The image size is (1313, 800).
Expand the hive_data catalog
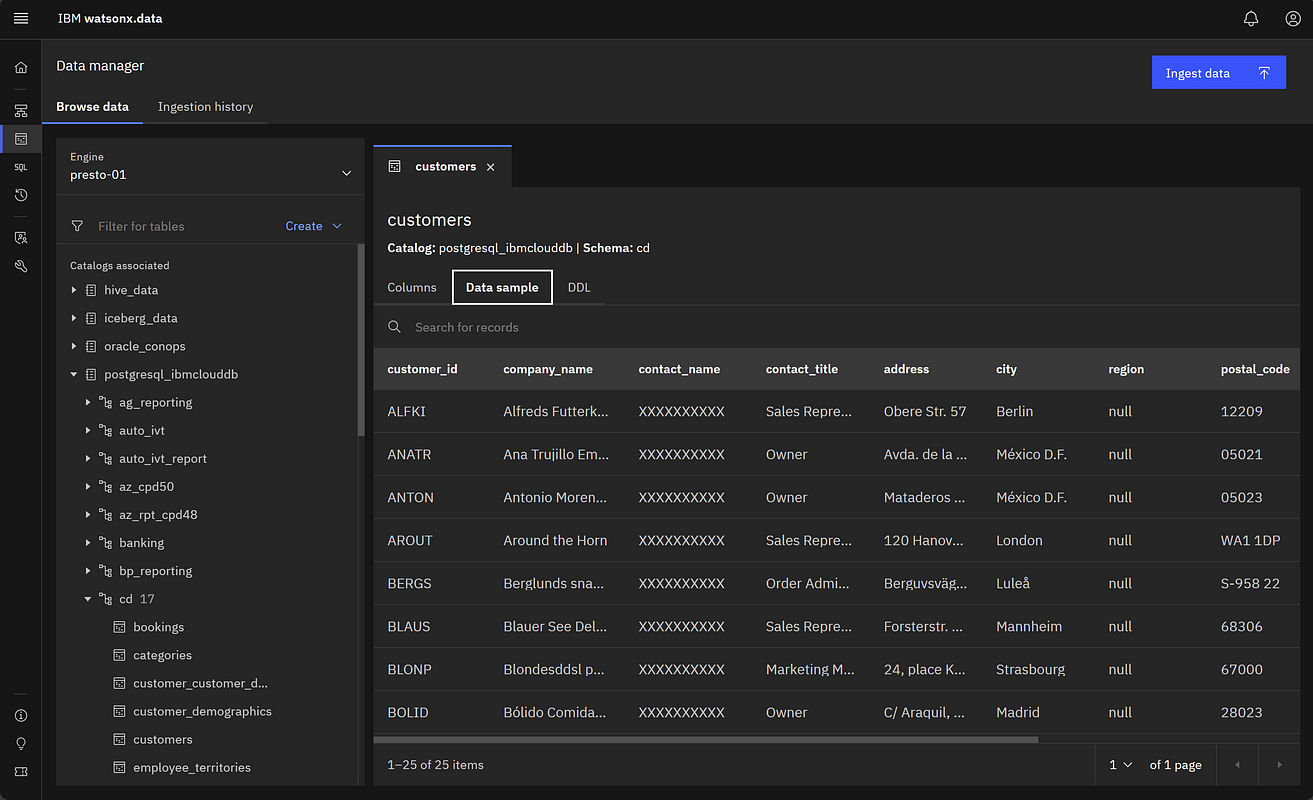pyautogui.click(x=74, y=290)
